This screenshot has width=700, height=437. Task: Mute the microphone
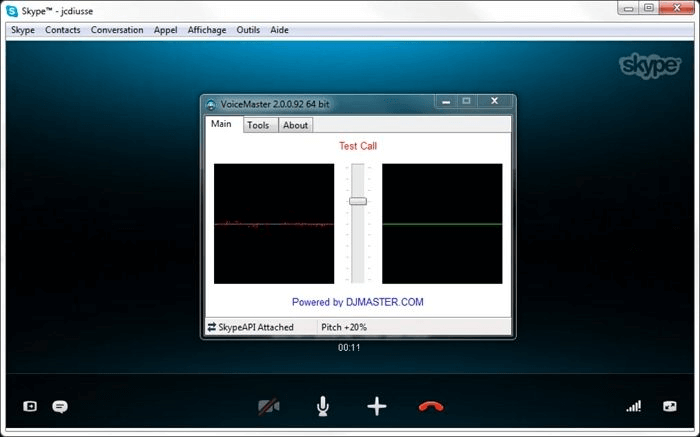coord(323,406)
